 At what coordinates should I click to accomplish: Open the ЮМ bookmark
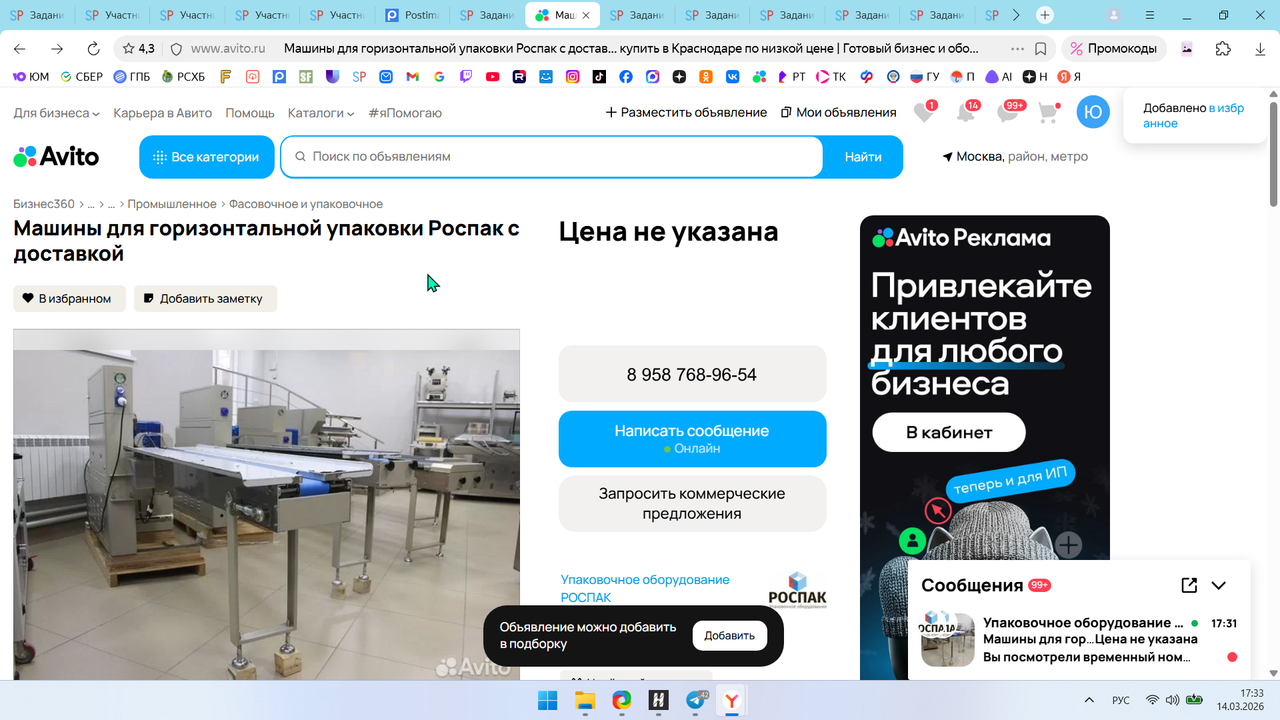click(x=31, y=76)
